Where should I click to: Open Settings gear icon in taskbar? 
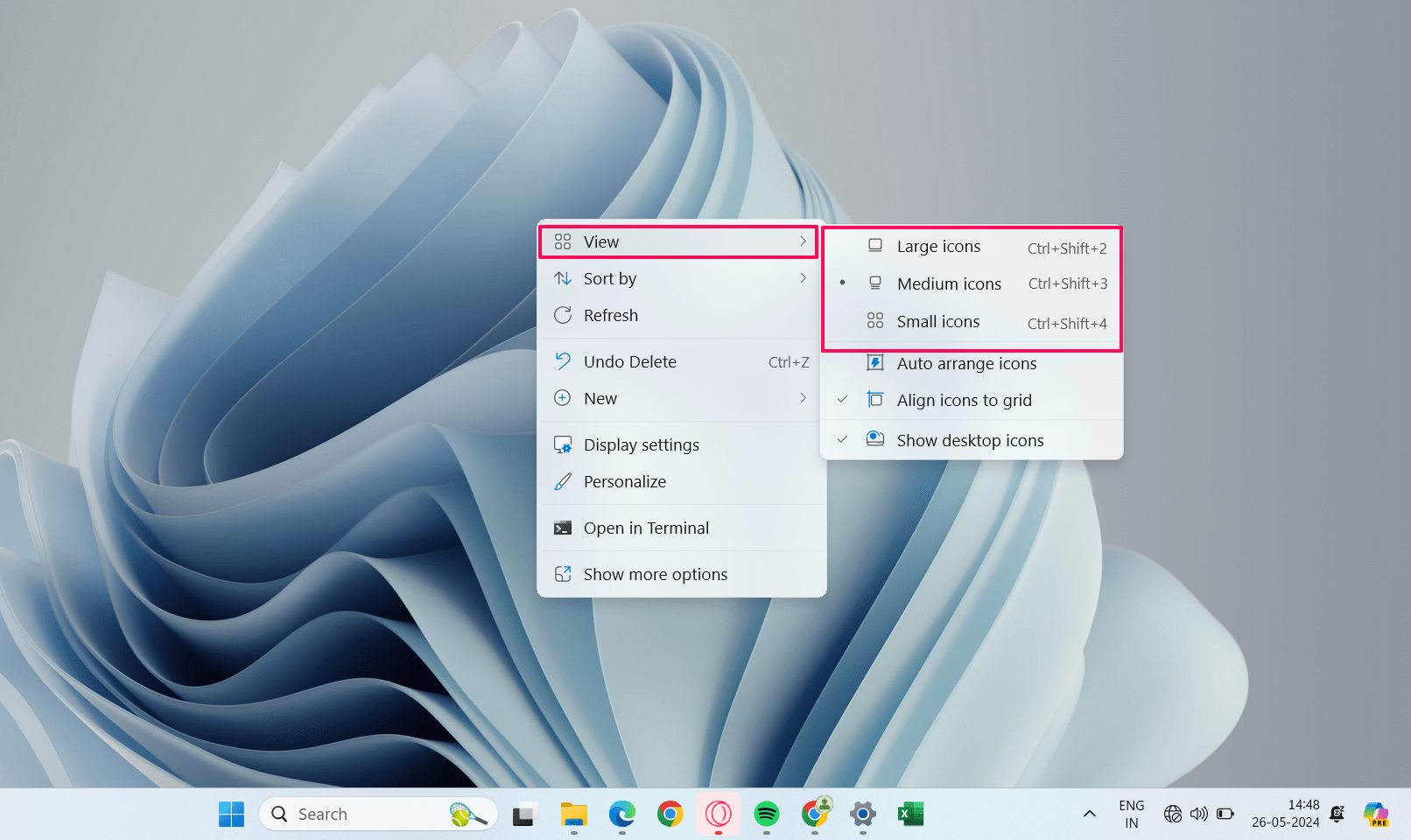pyautogui.click(x=862, y=815)
